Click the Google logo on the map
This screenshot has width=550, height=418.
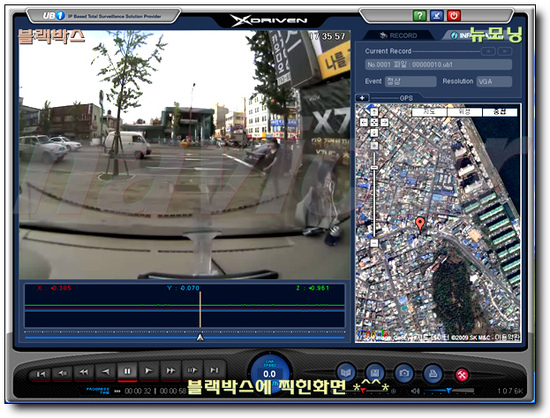coord(373,335)
